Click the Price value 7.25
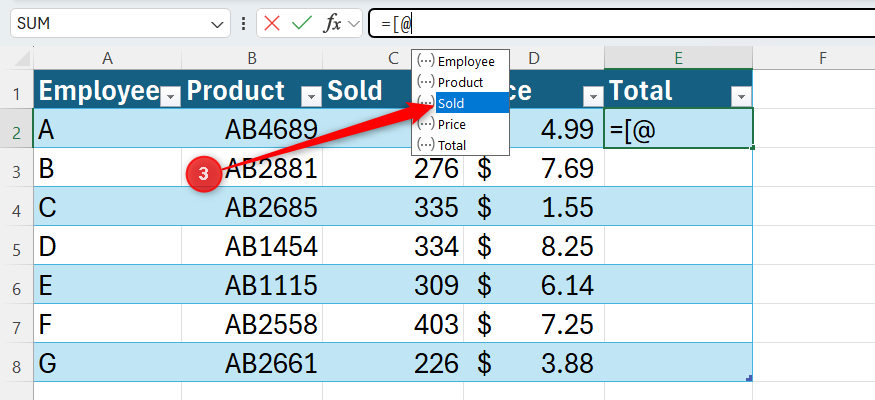 (567, 324)
